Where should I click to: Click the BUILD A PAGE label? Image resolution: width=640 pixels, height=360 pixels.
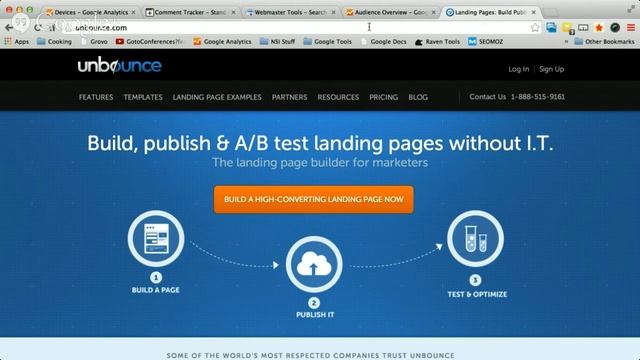(156, 290)
